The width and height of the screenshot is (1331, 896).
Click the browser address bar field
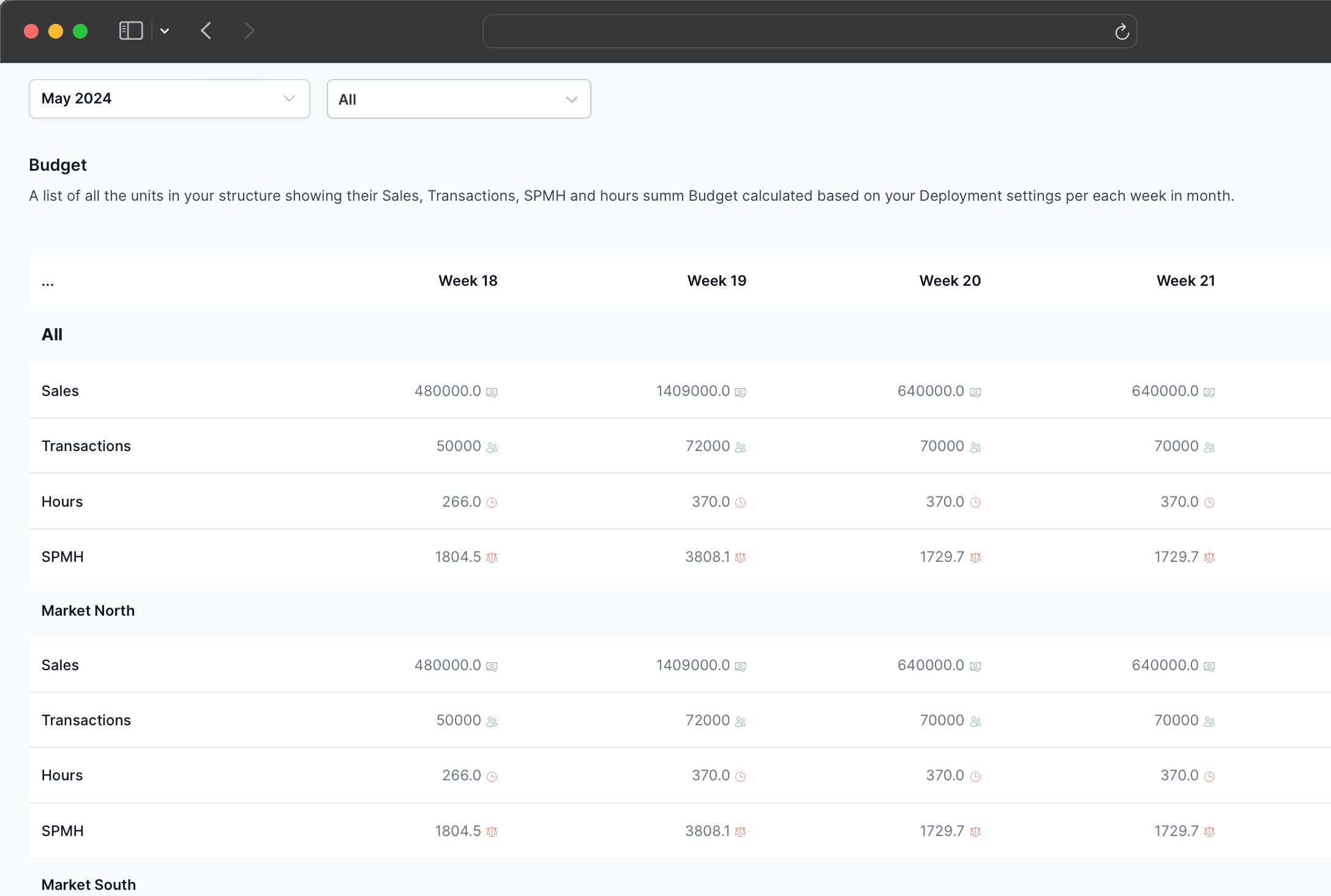pos(796,31)
